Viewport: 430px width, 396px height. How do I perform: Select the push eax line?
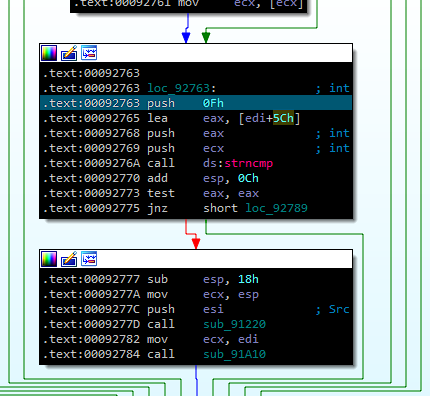coord(196,133)
